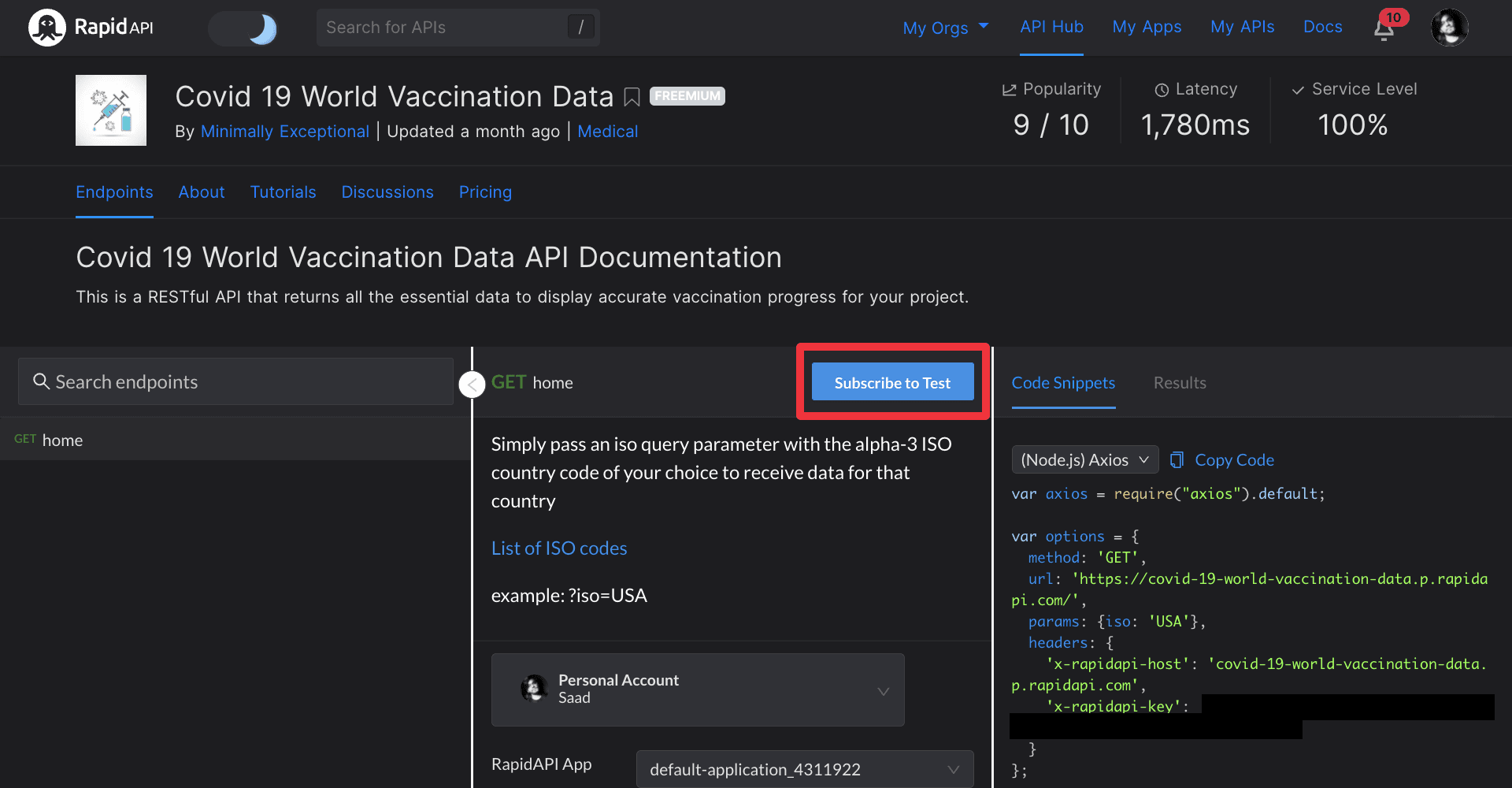Viewport: 1512px width, 788px height.
Task: Click the Personal Account avatar icon
Action: pos(534,688)
